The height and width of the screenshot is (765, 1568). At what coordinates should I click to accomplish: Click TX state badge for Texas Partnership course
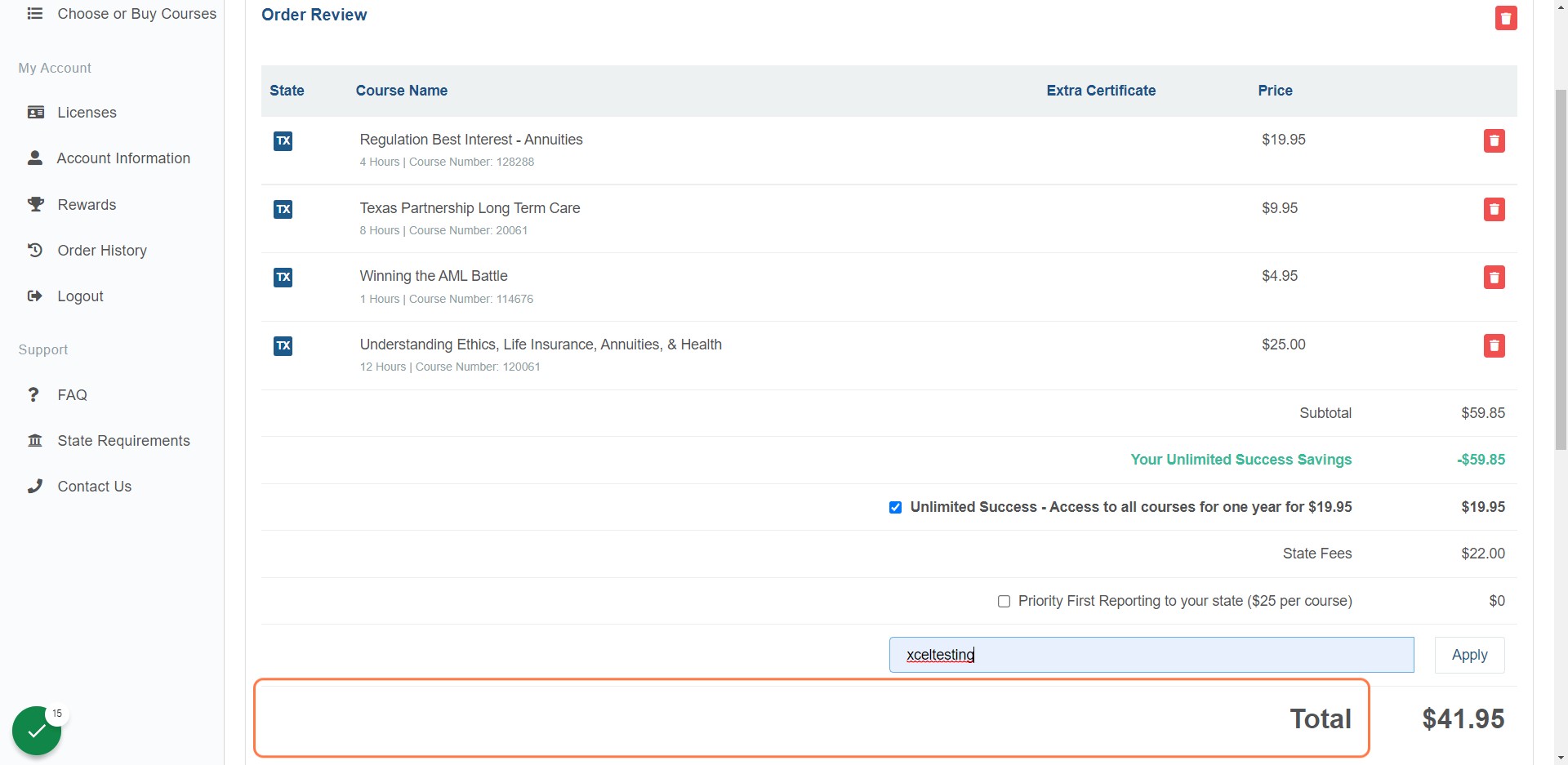pyautogui.click(x=283, y=210)
